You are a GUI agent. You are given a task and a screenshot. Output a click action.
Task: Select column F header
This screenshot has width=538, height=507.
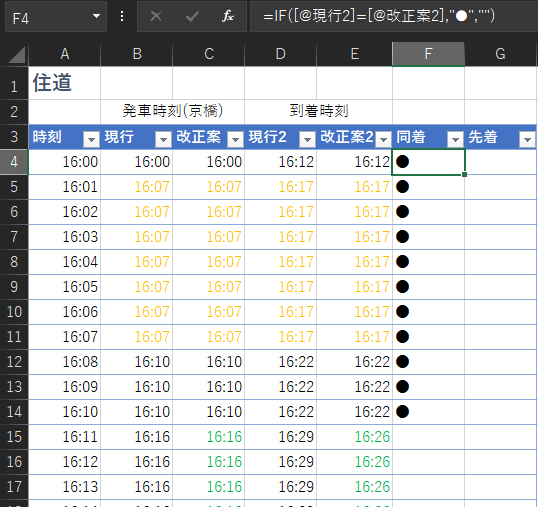pos(429,54)
